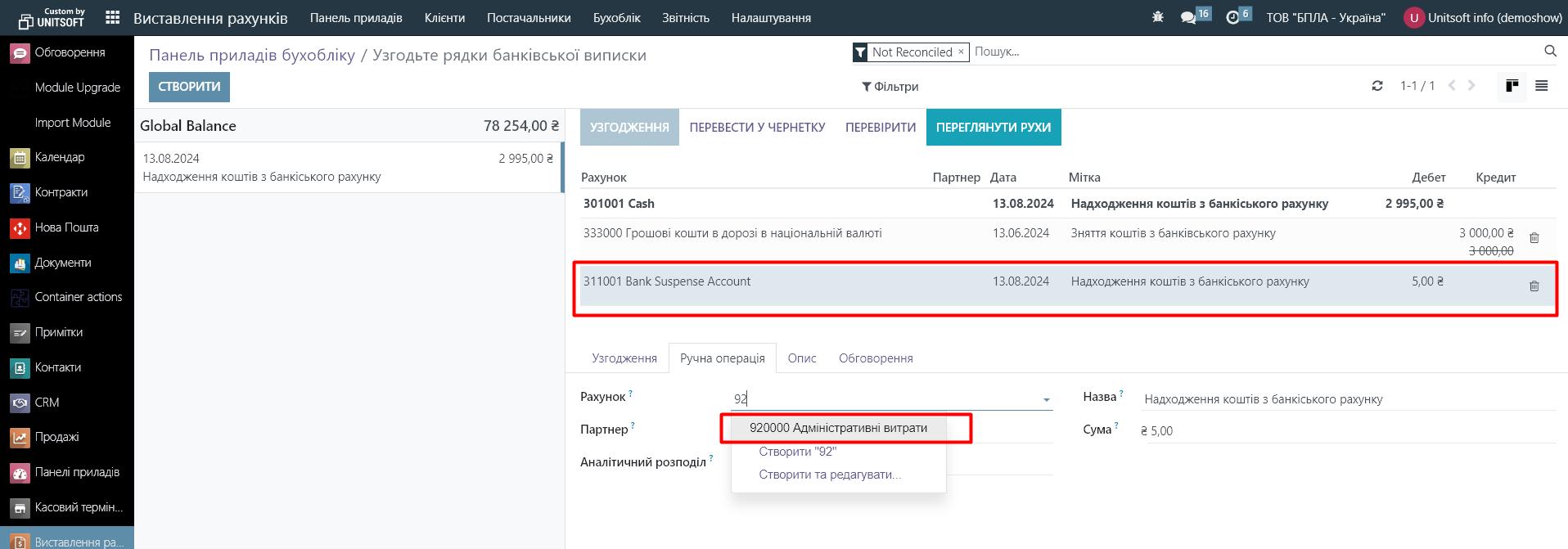Remove the Not Reconciled filter tag

(x=961, y=52)
